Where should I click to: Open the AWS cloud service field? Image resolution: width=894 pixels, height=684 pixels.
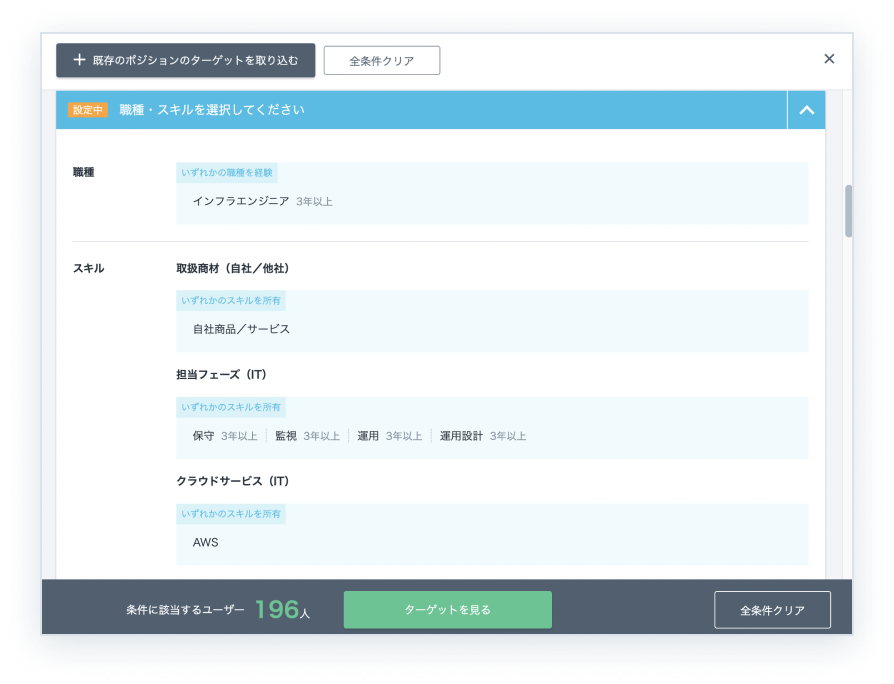tap(206, 543)
